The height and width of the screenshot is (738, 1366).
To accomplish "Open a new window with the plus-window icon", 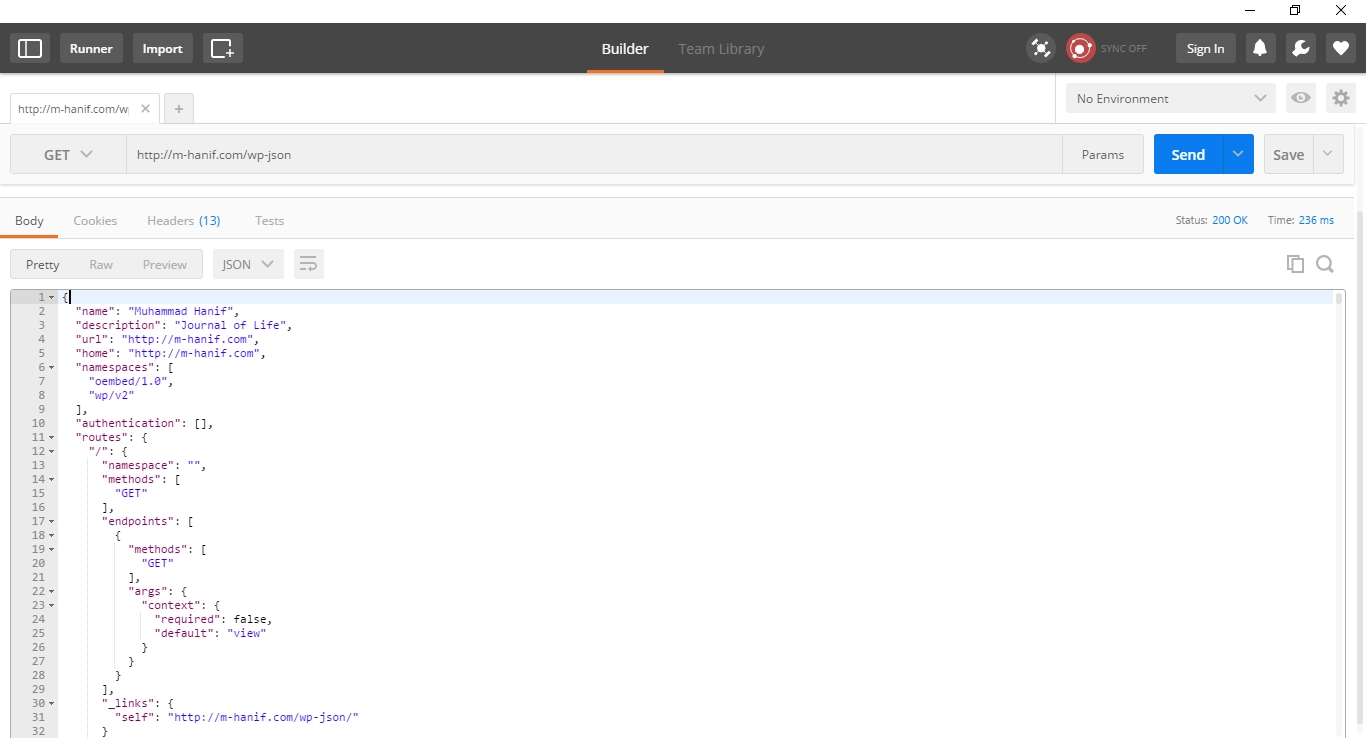I will (222, 48).
